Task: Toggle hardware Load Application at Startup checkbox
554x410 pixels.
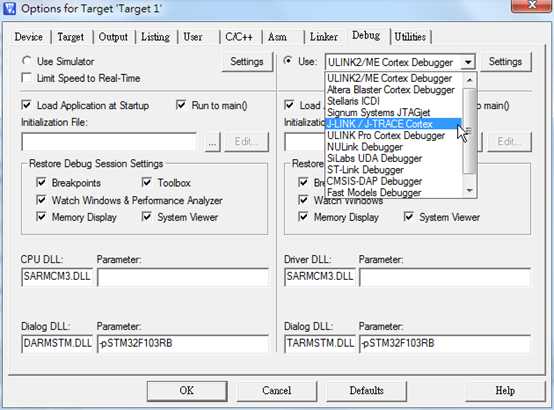Action: point(289,105)
